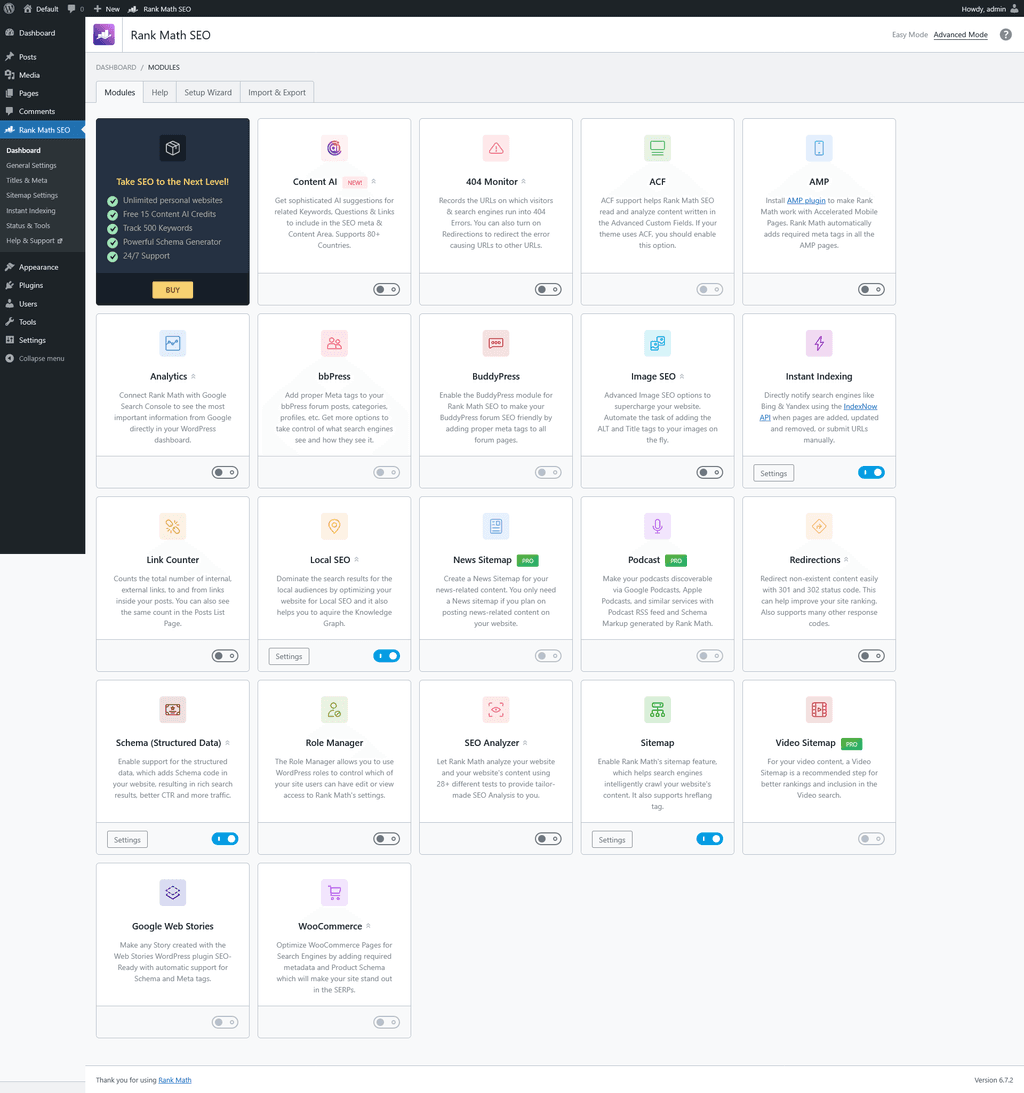Select Advanced Mode
The width and height of the screenshot is (1024, 1093).
(961, 35)
